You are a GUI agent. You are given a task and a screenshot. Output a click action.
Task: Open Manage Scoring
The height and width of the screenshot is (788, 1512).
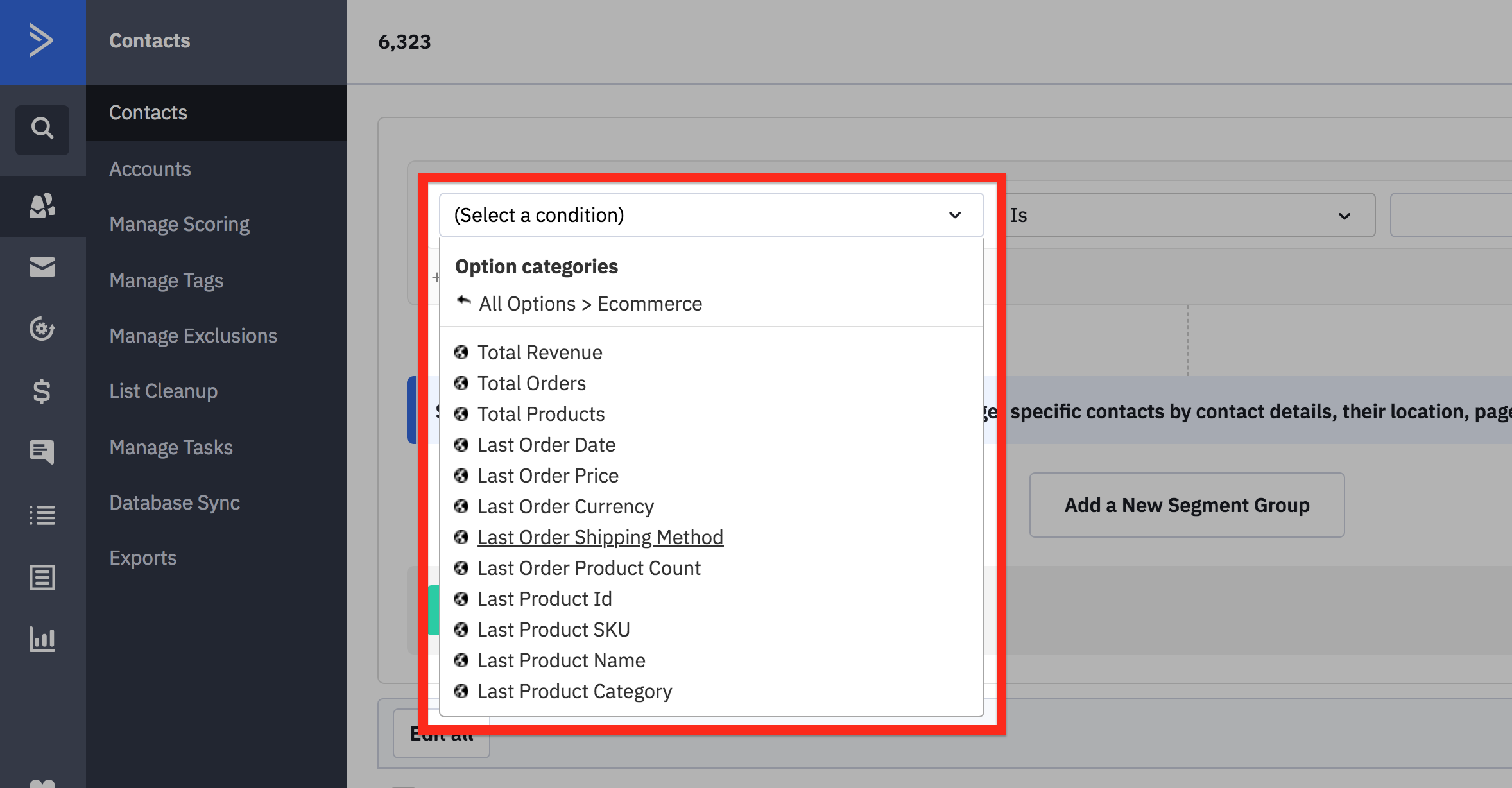(179, 224)
